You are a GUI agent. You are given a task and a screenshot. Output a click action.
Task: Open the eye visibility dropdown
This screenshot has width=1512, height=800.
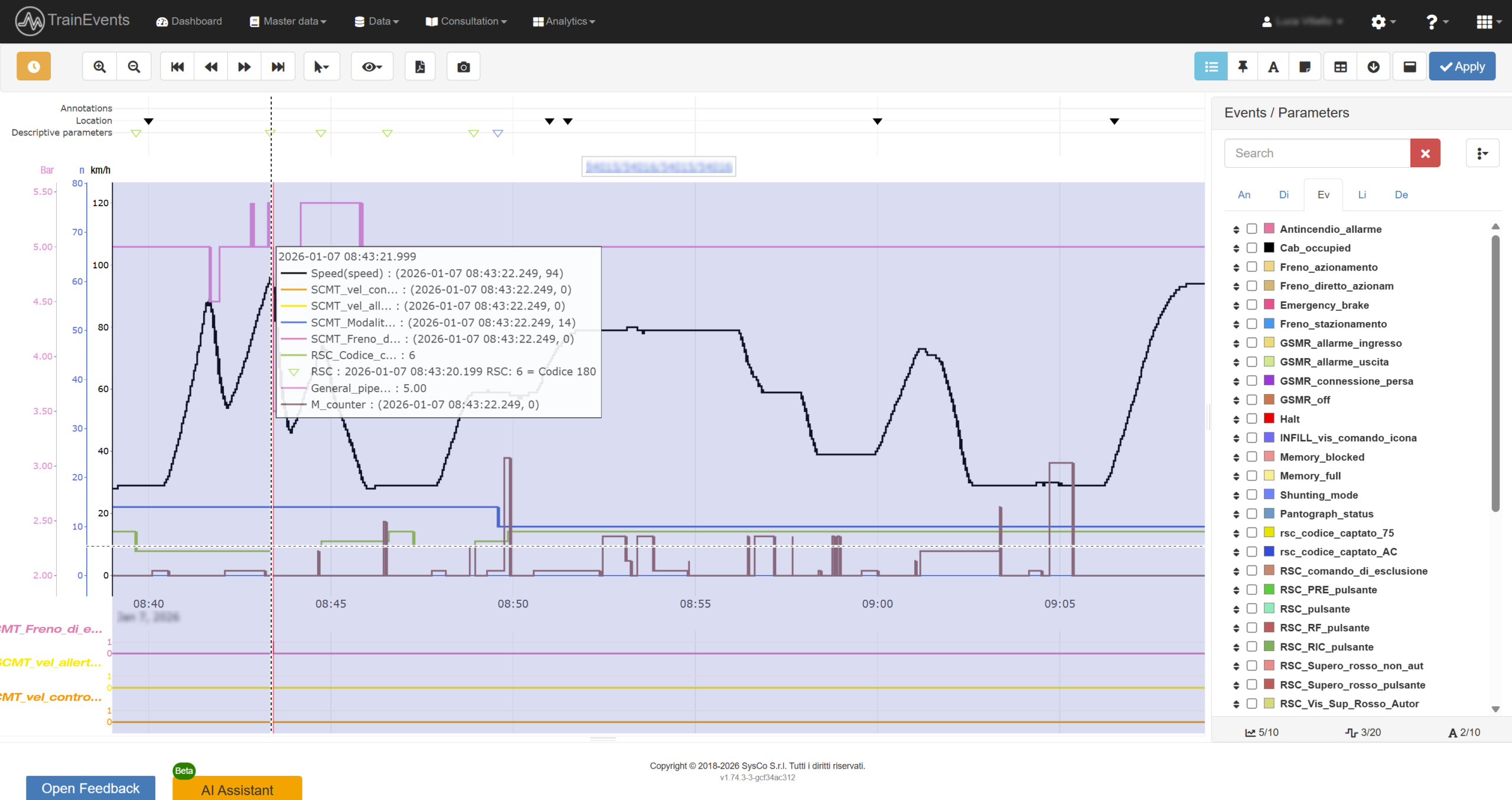coord(372,66)
